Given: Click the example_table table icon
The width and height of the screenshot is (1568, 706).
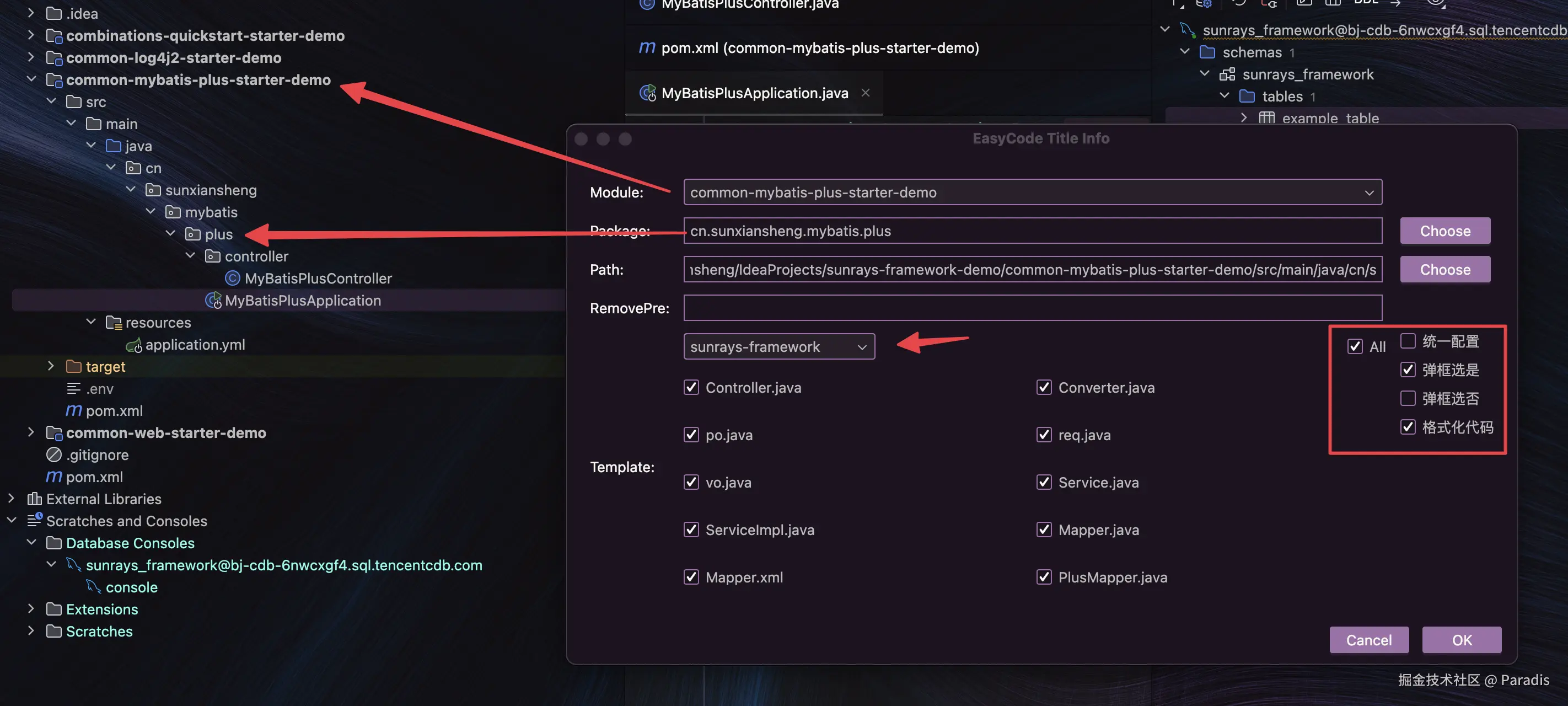Looking at the screenshot, I should coord(1267,117).
